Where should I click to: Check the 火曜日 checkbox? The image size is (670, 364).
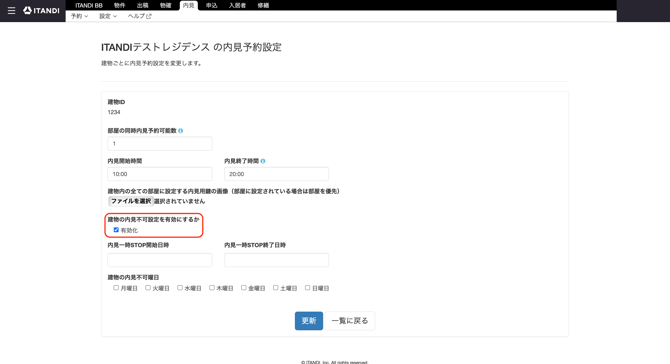(x=148, y=288)
